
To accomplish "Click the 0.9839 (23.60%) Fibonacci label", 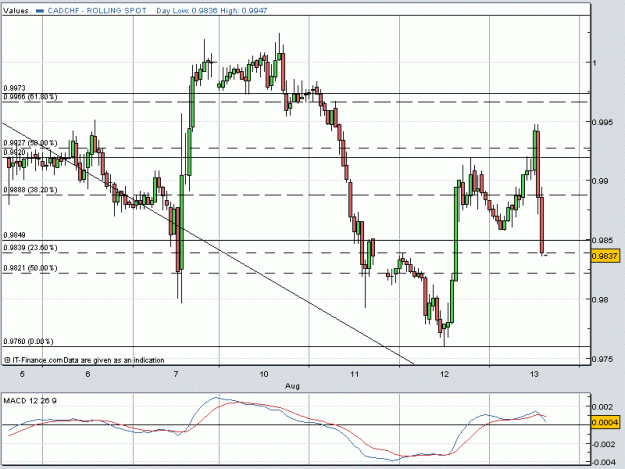I will click(30, 247).
